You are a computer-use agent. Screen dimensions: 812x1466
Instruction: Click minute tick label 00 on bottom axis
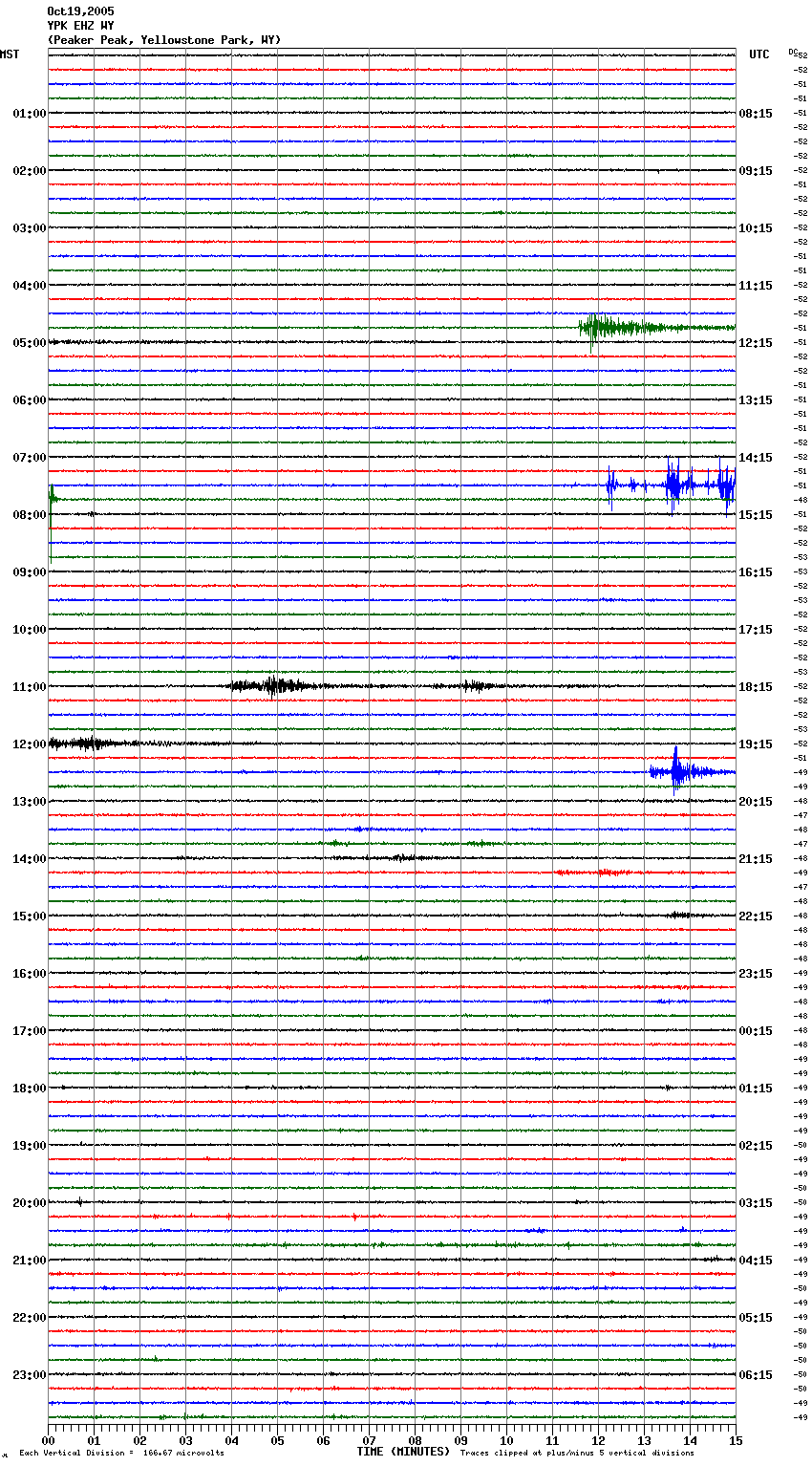tap(49, 1440)
